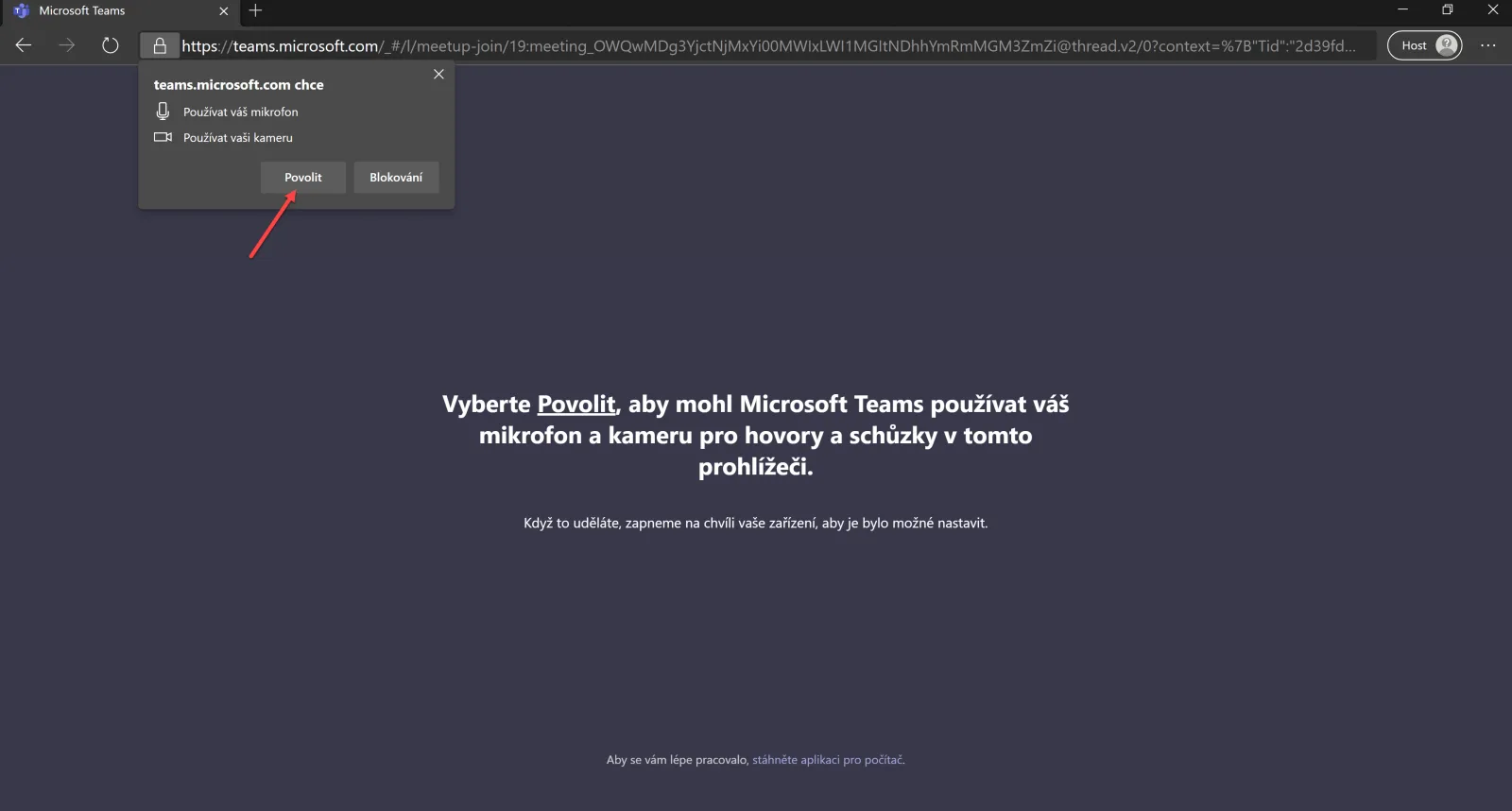Screen dimensions: 1512x811
Task: Minimize the browser window
Action: [1402, 10]
